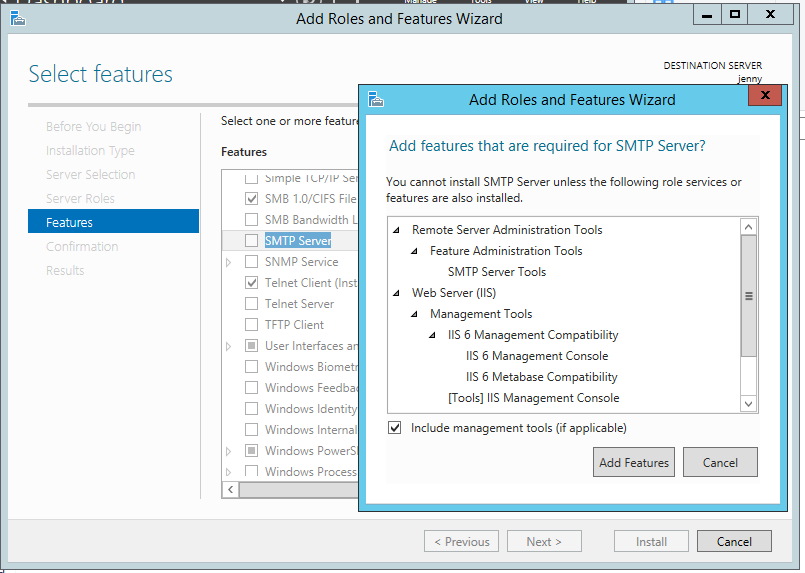The width and height of the screenshot is (805, 573).
Task: Expand the SNMP Service node
Action: click(228, 262)
